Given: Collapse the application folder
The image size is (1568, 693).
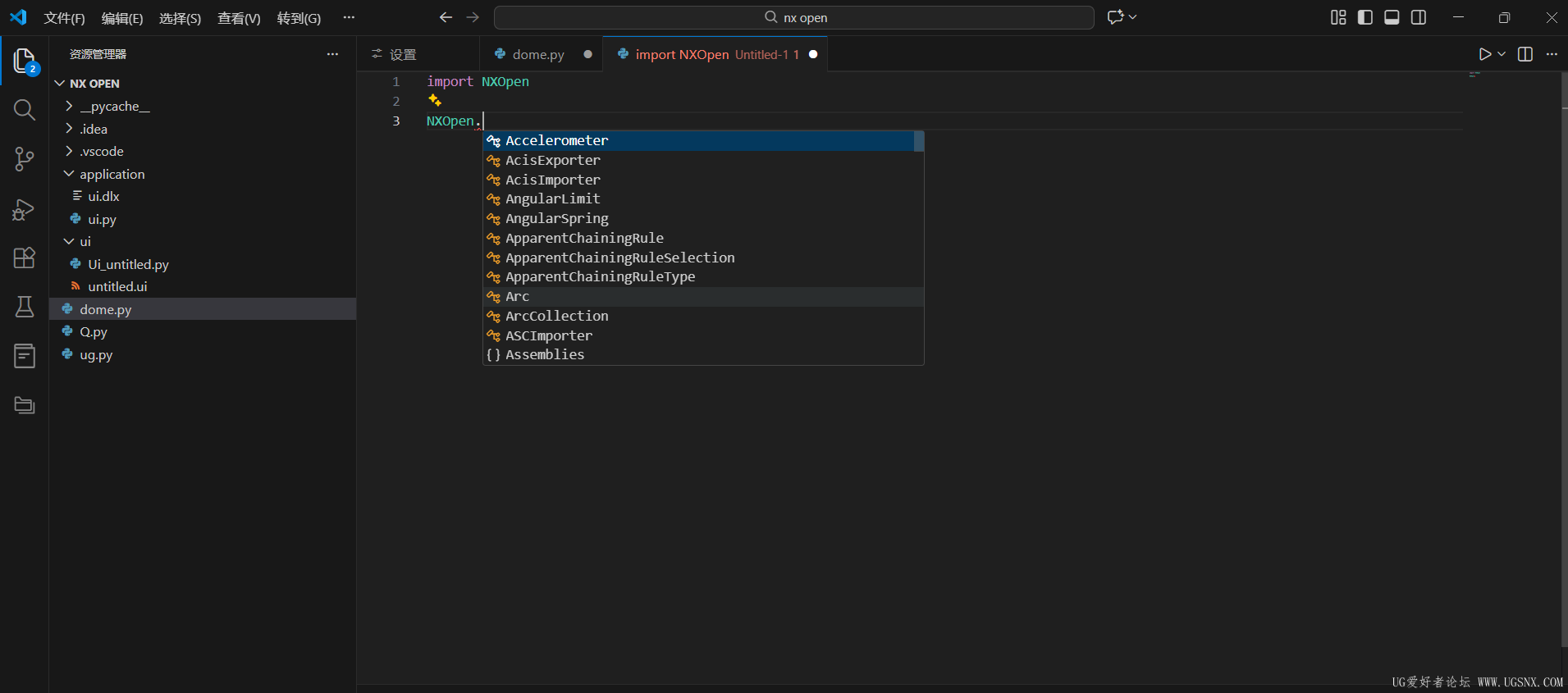Looking at the screenshot, I should coord(112,174).
